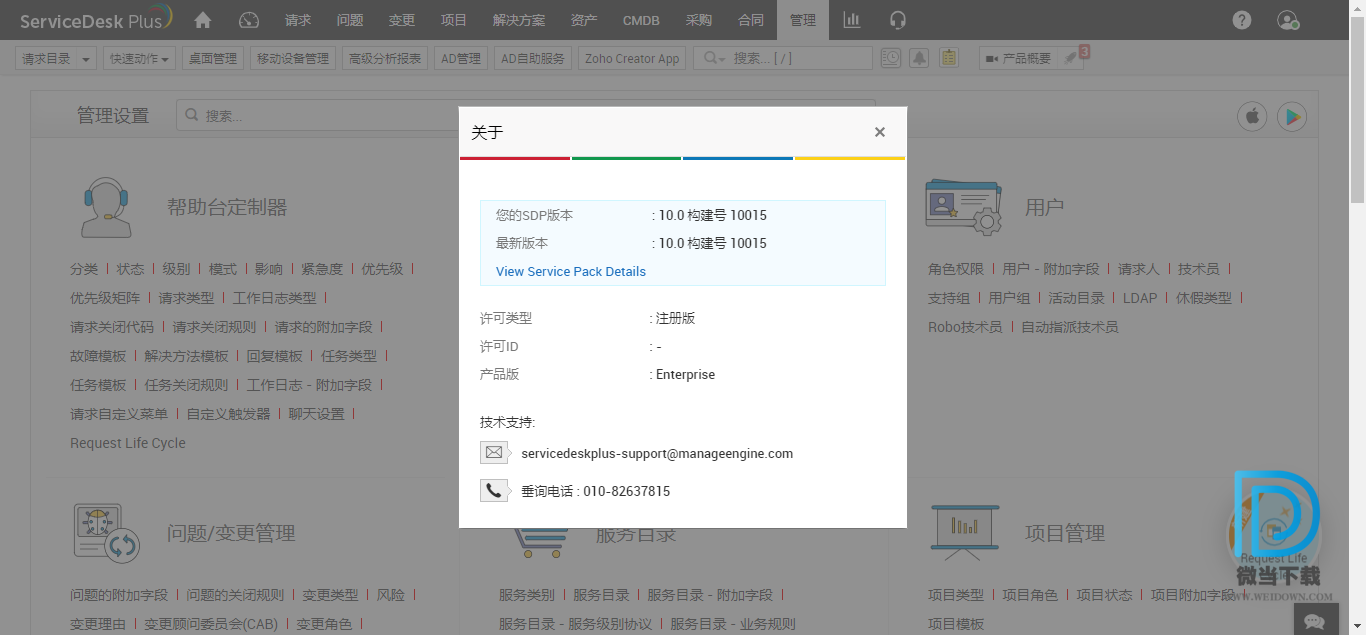Open the reports bar chart icon
Viewport: 1366px width, 635px height.
[x=852, y=20]
